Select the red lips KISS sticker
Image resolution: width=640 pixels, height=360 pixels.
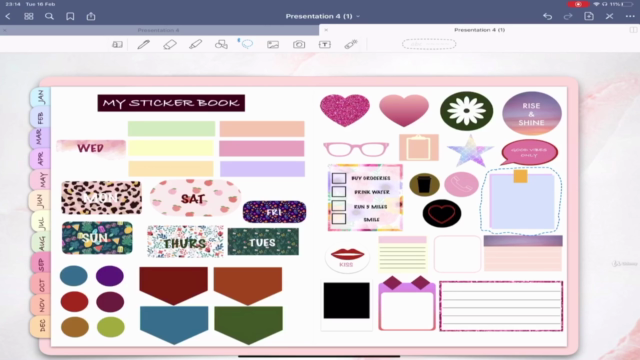pyautogui.click(x=347, y=257)
